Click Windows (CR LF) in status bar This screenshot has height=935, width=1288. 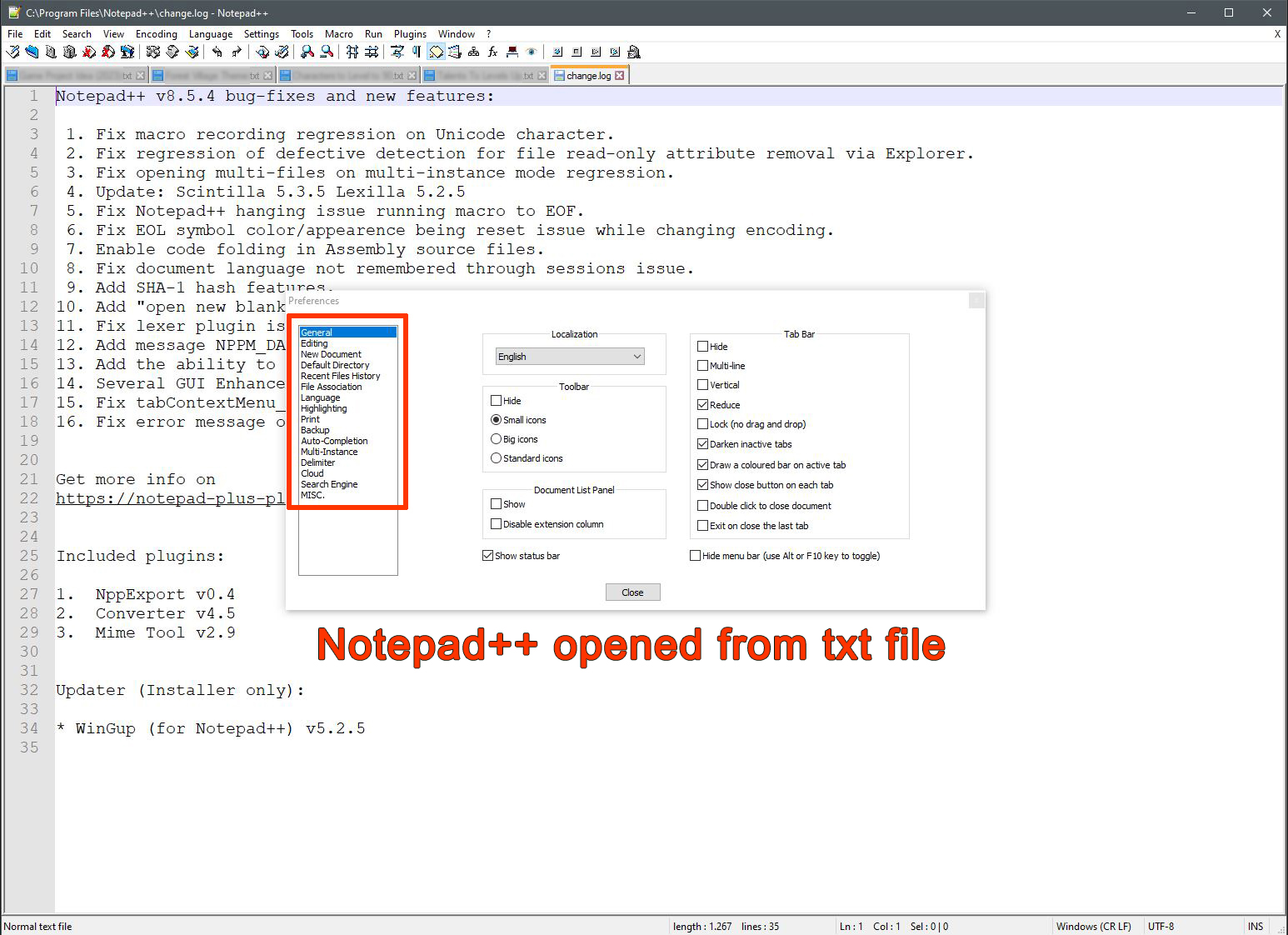pos(1093,926)
